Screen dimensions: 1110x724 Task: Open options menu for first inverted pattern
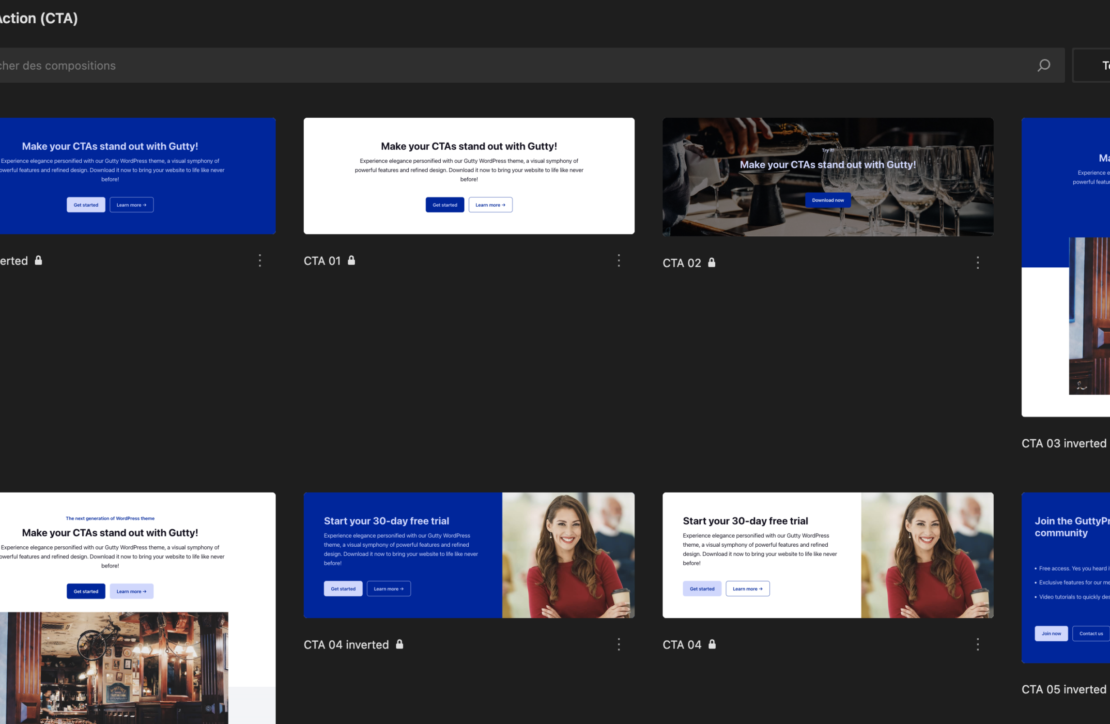pyautogui.click(x=260, y=260)
